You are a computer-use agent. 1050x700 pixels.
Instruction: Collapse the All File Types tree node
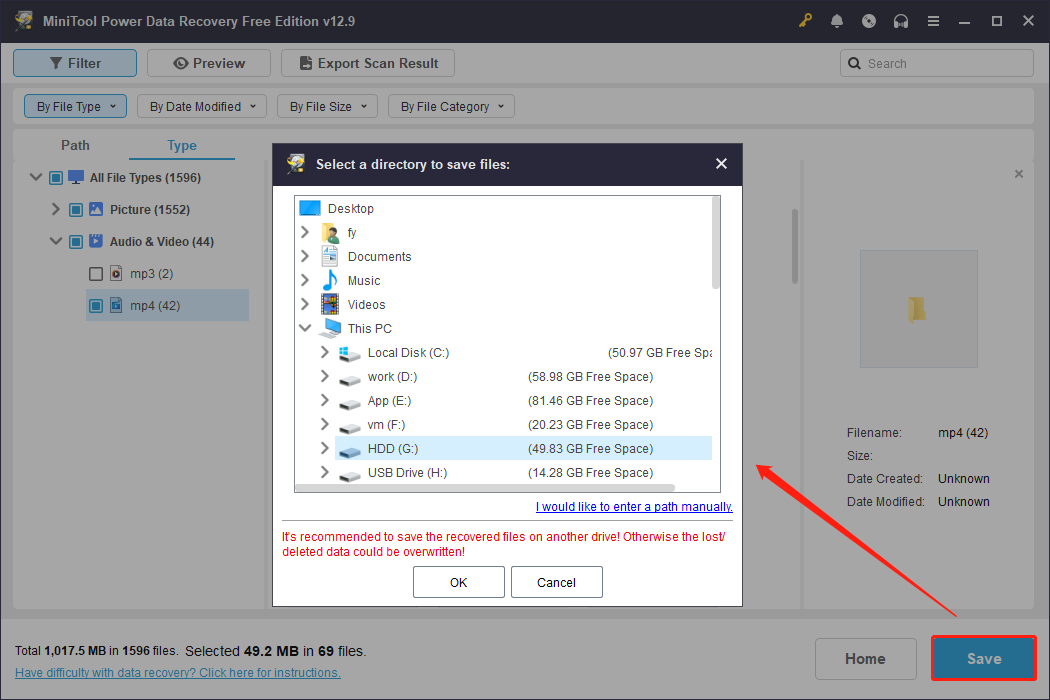(x=36, y=177)
